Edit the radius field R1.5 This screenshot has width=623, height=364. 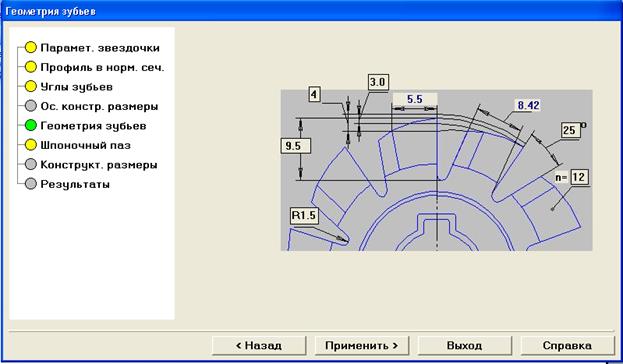tap(304, 215)
